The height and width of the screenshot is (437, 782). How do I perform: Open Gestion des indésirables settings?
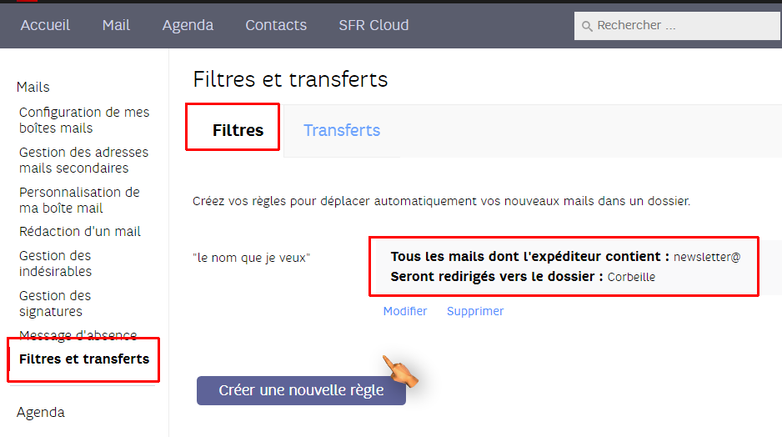(x=55, y=263)
